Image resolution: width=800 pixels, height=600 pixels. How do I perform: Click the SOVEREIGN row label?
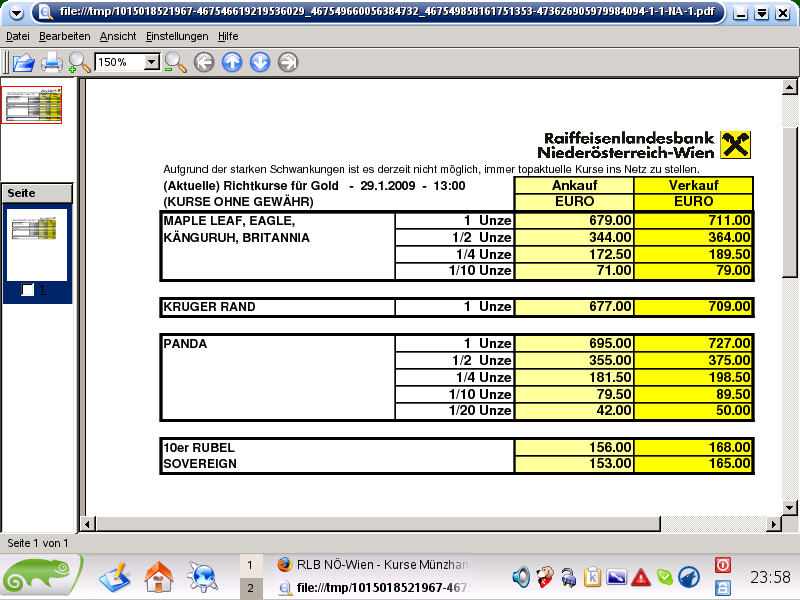200,464
